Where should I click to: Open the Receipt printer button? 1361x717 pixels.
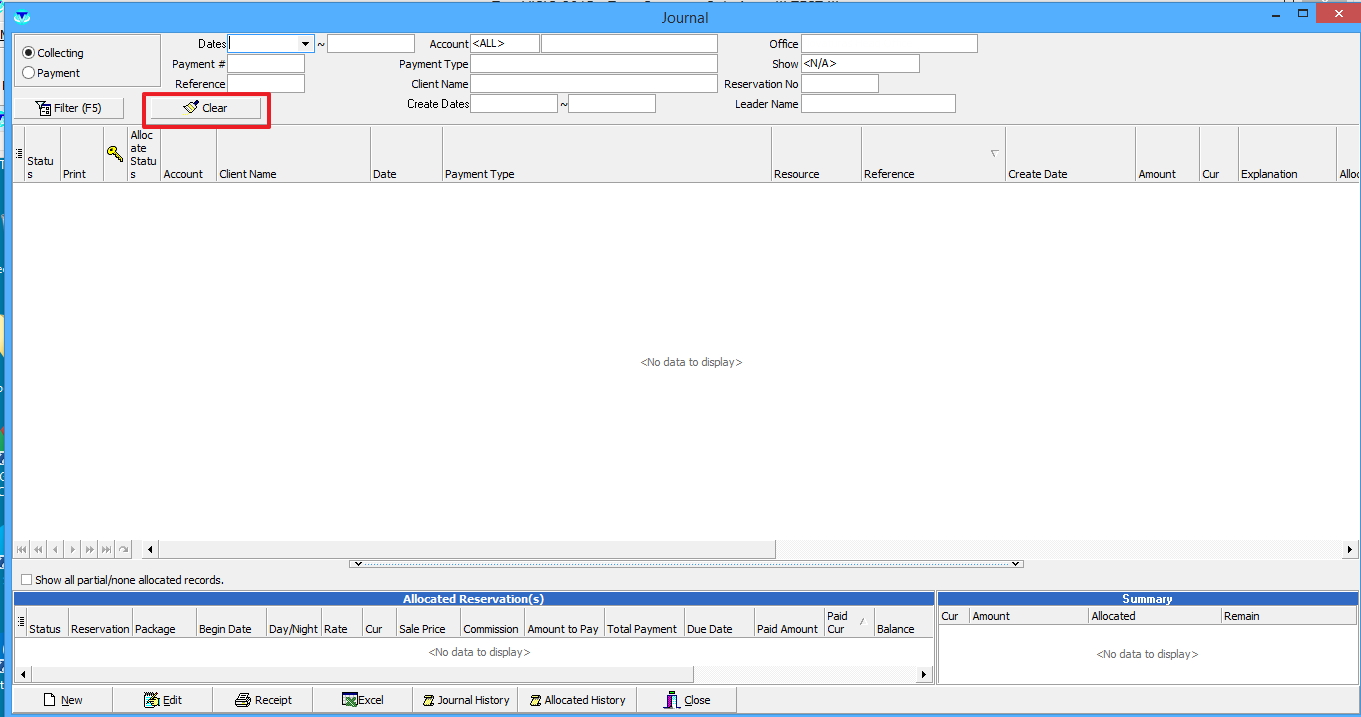[263, 700]
